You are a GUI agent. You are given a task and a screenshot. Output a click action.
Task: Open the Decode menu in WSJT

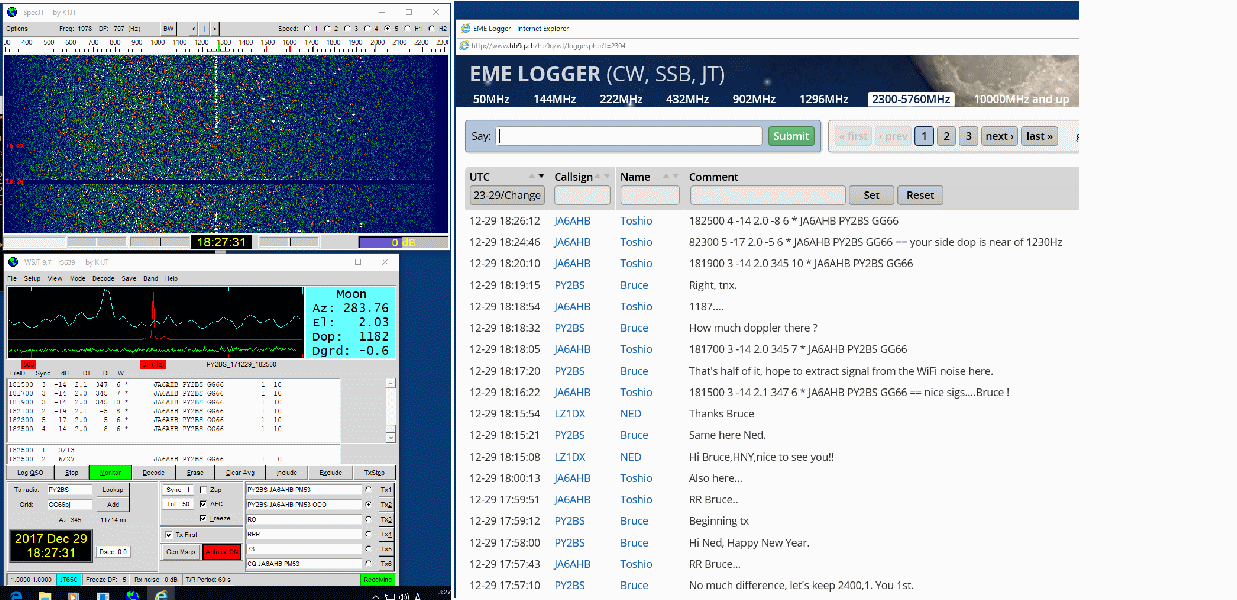click(x=102, y=277)
